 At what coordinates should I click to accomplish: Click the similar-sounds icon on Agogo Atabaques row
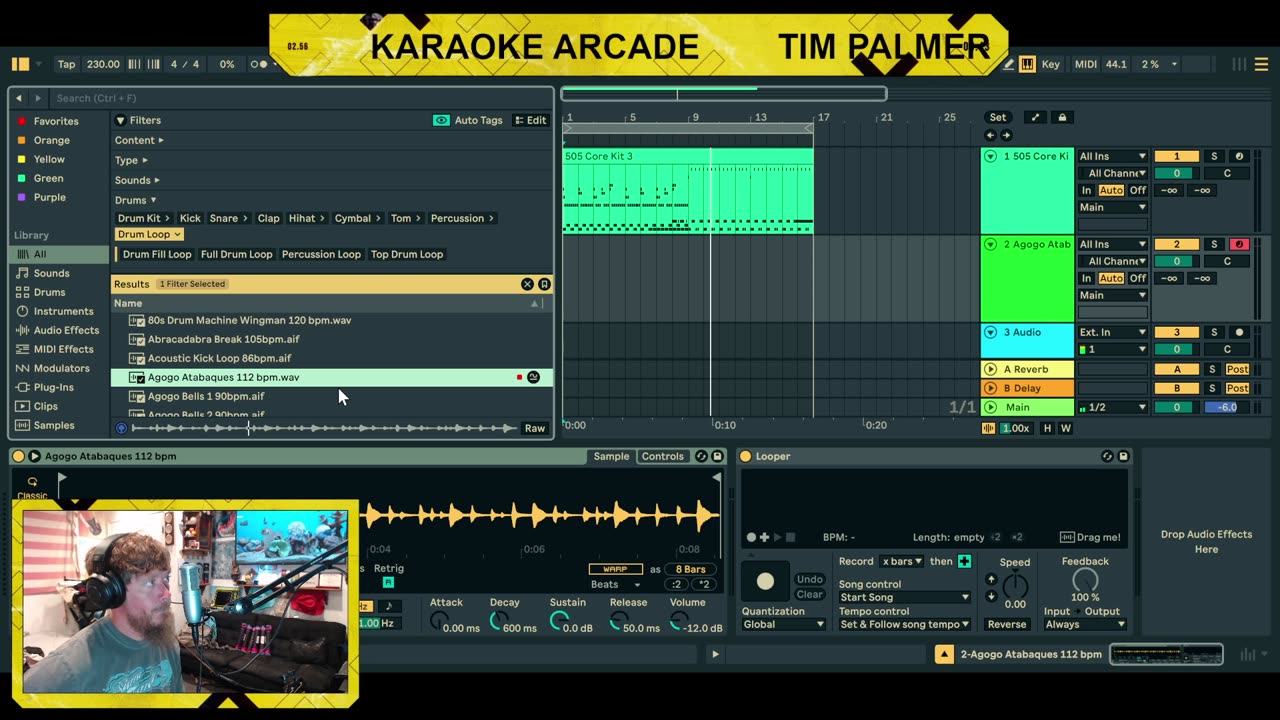pyautogui.click(x=533, y=377)
